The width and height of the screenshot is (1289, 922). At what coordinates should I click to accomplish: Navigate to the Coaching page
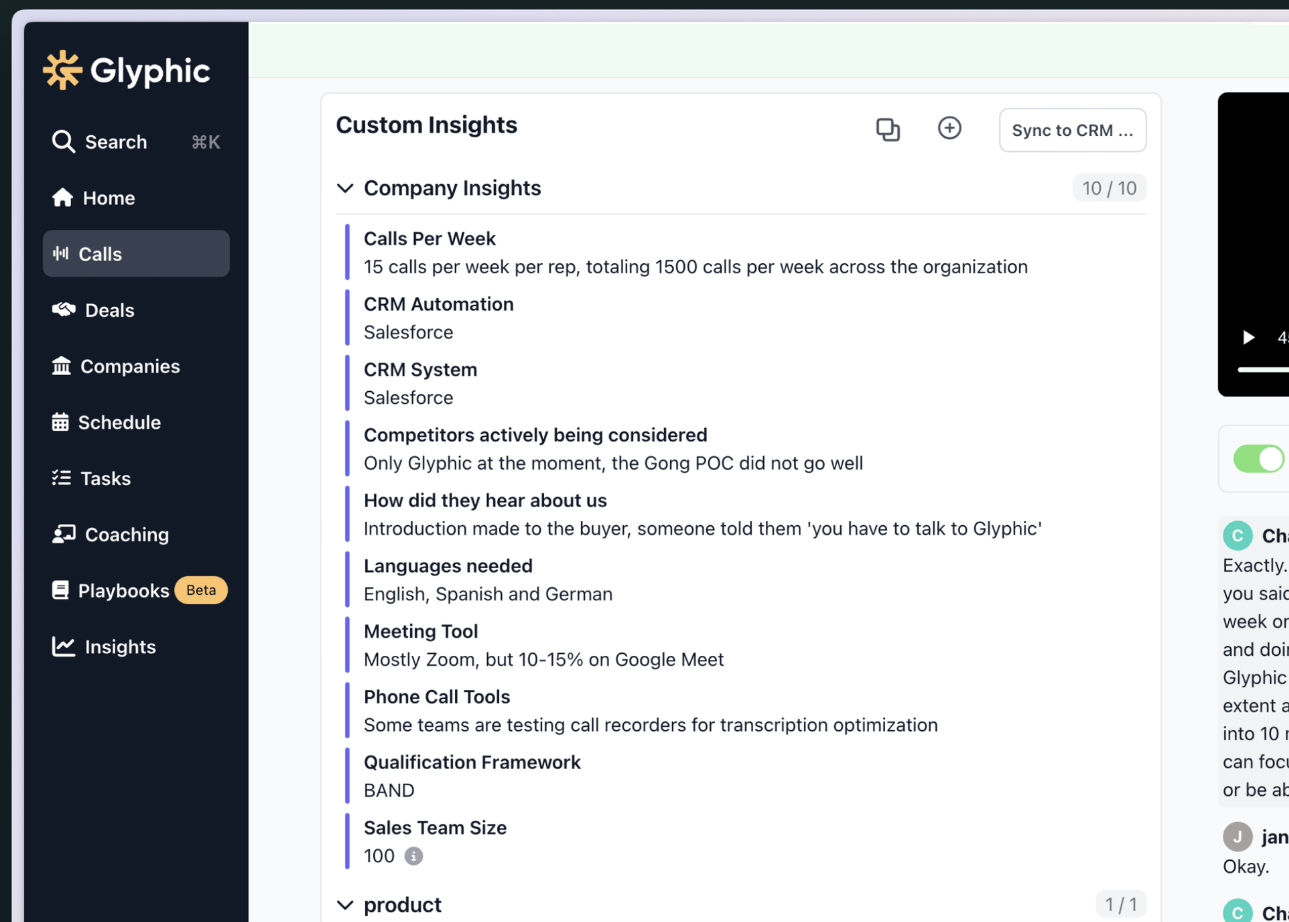pos(126,534)
